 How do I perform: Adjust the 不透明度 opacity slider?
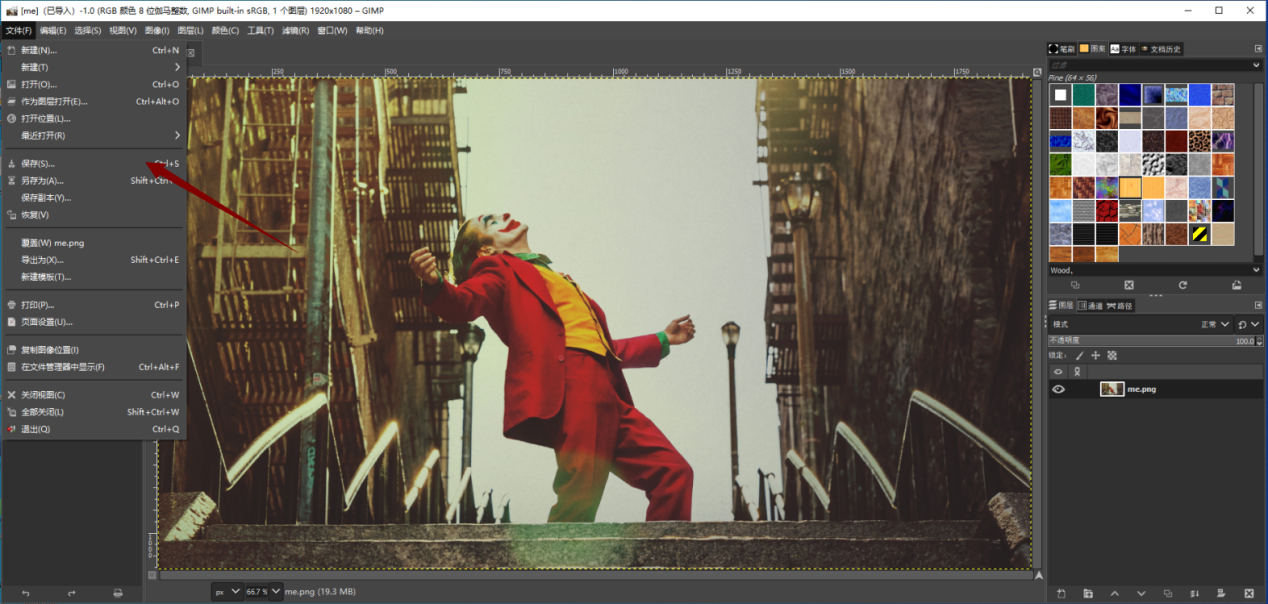1151,341
